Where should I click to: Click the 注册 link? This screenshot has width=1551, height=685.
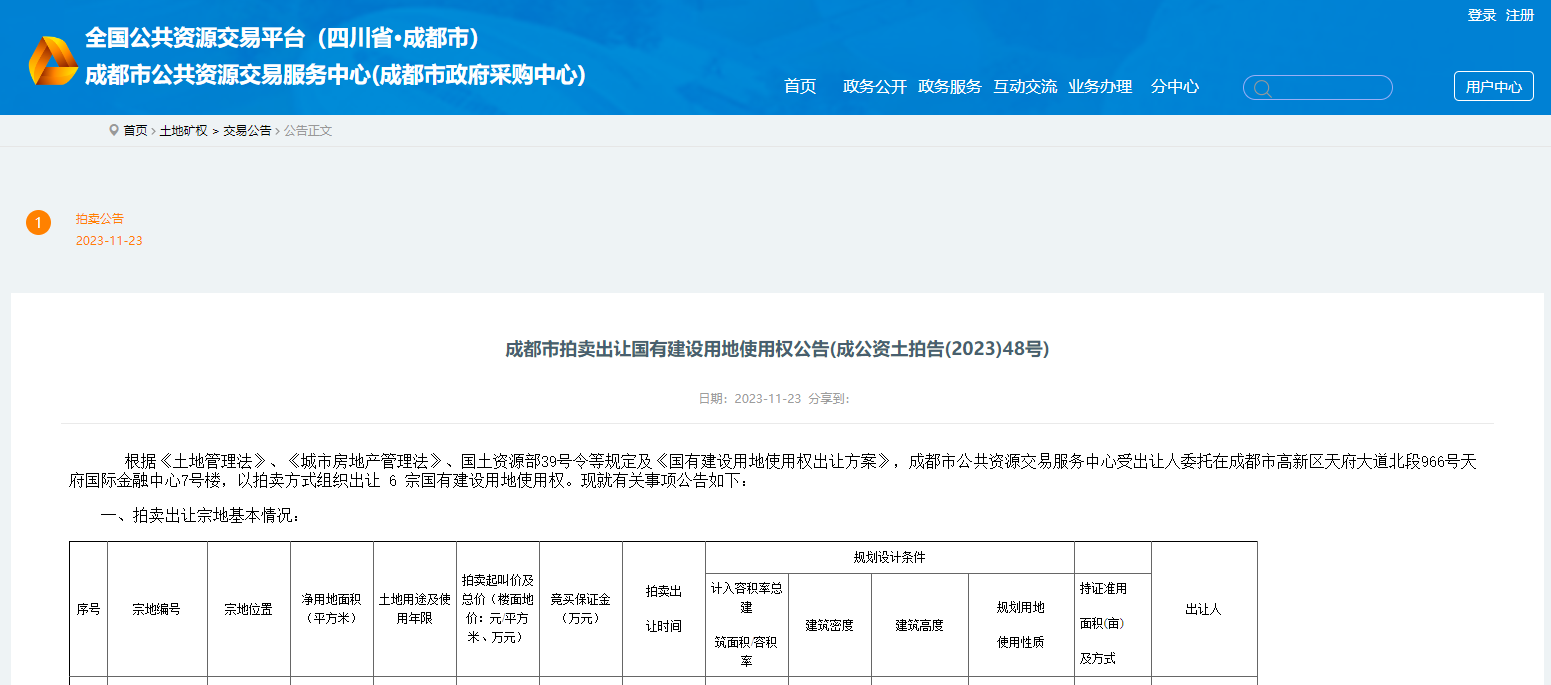1520,15
